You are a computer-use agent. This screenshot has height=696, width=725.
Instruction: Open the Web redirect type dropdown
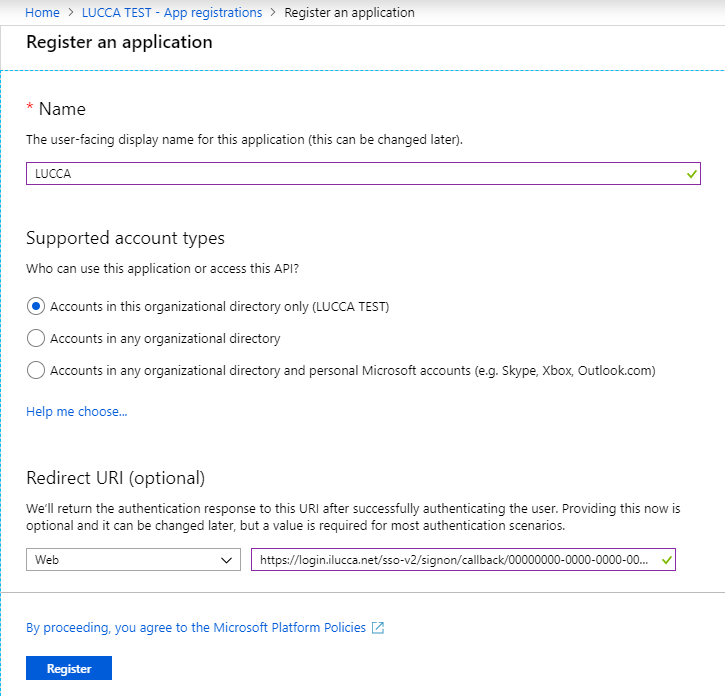pyautogui.click(x=133, y=560)
